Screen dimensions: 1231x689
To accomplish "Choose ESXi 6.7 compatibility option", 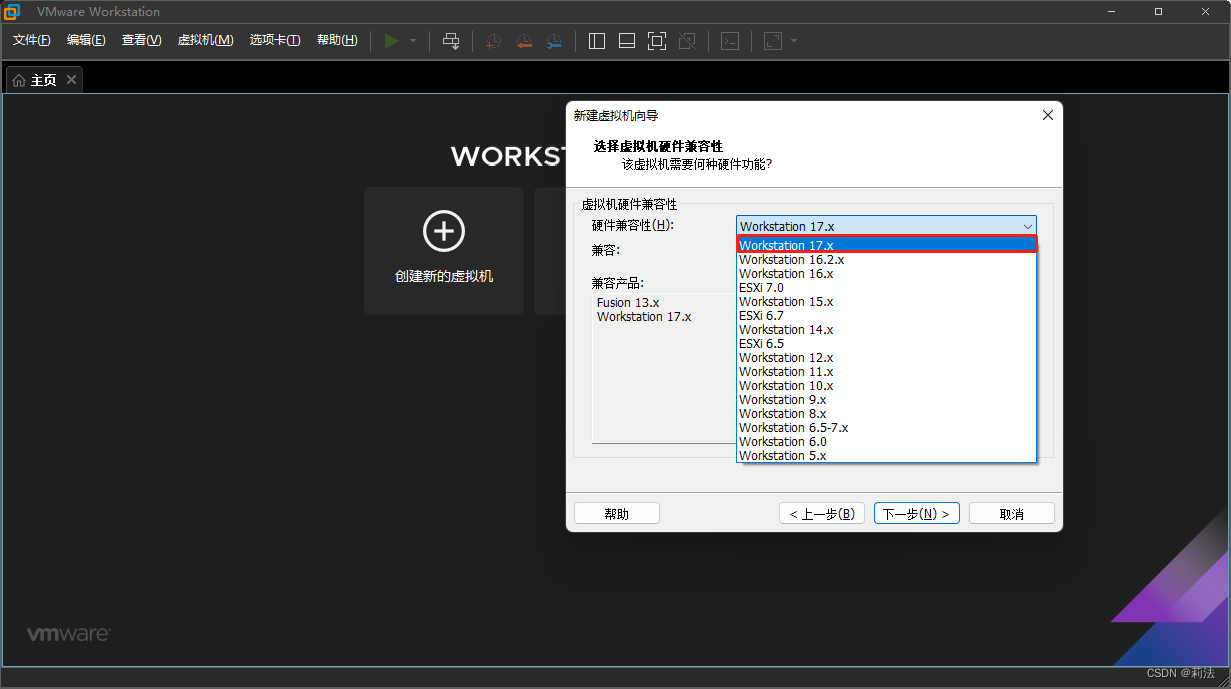I will click(x=886, y=315).
